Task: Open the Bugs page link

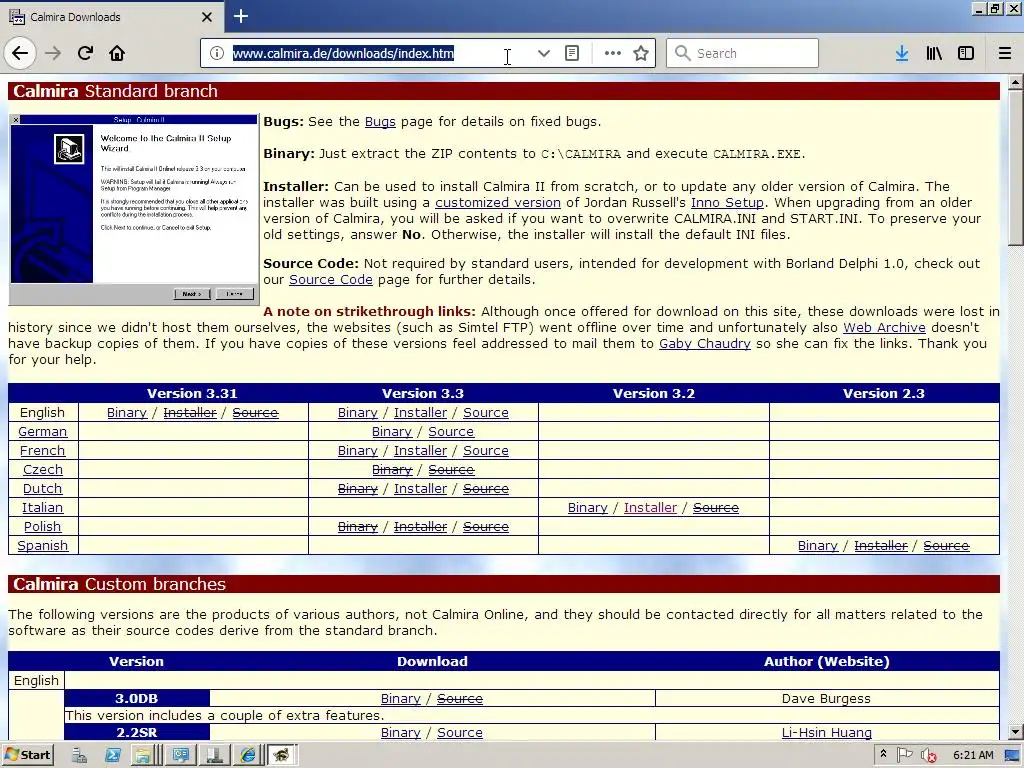Action: pos(380,121)
